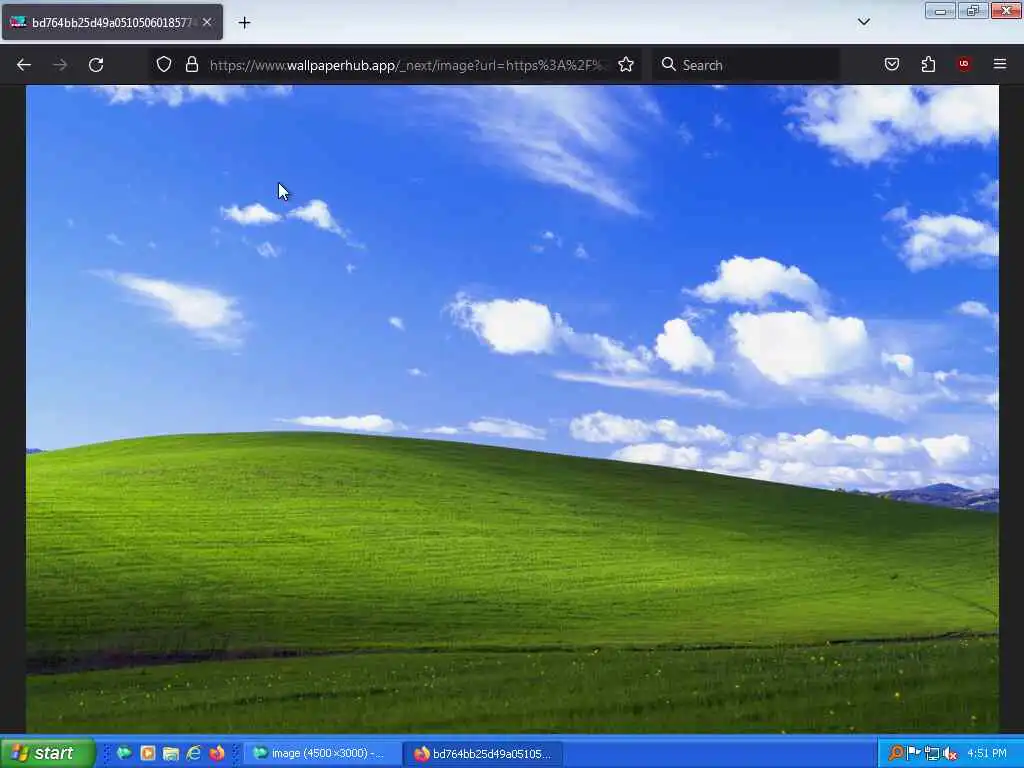Screen dimensions: 1024x768
Task: Click the site security padlock icon
Action: (191, 65)
